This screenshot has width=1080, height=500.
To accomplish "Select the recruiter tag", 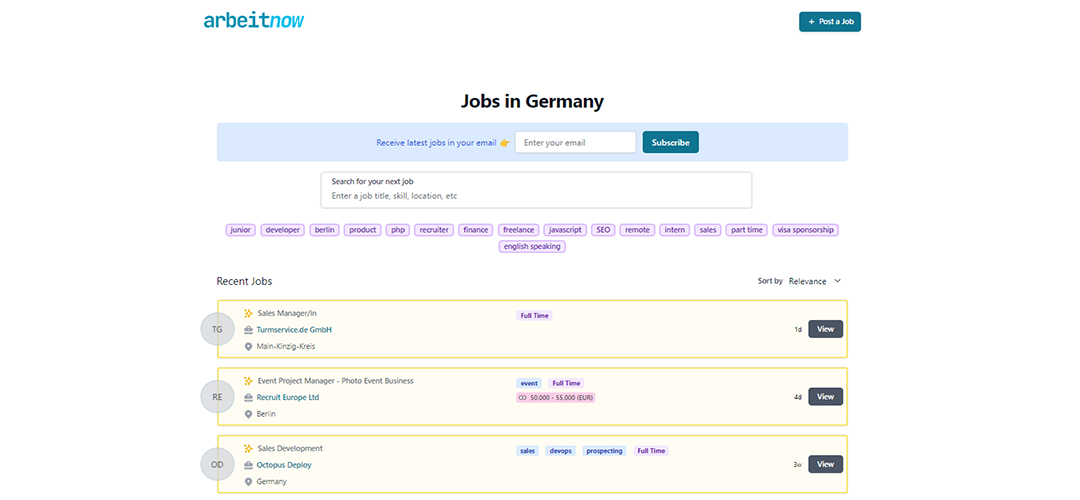I will (434, 230).
